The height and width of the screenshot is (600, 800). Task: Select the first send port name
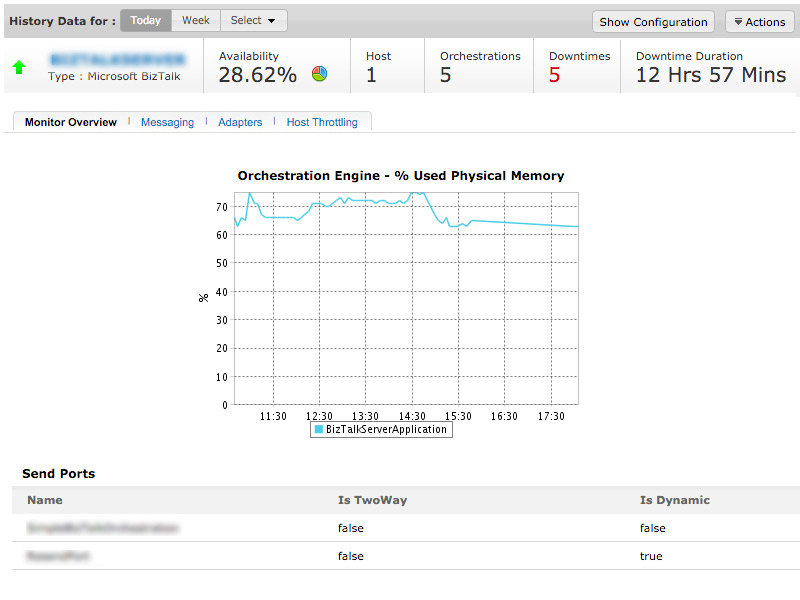[103, 528]
